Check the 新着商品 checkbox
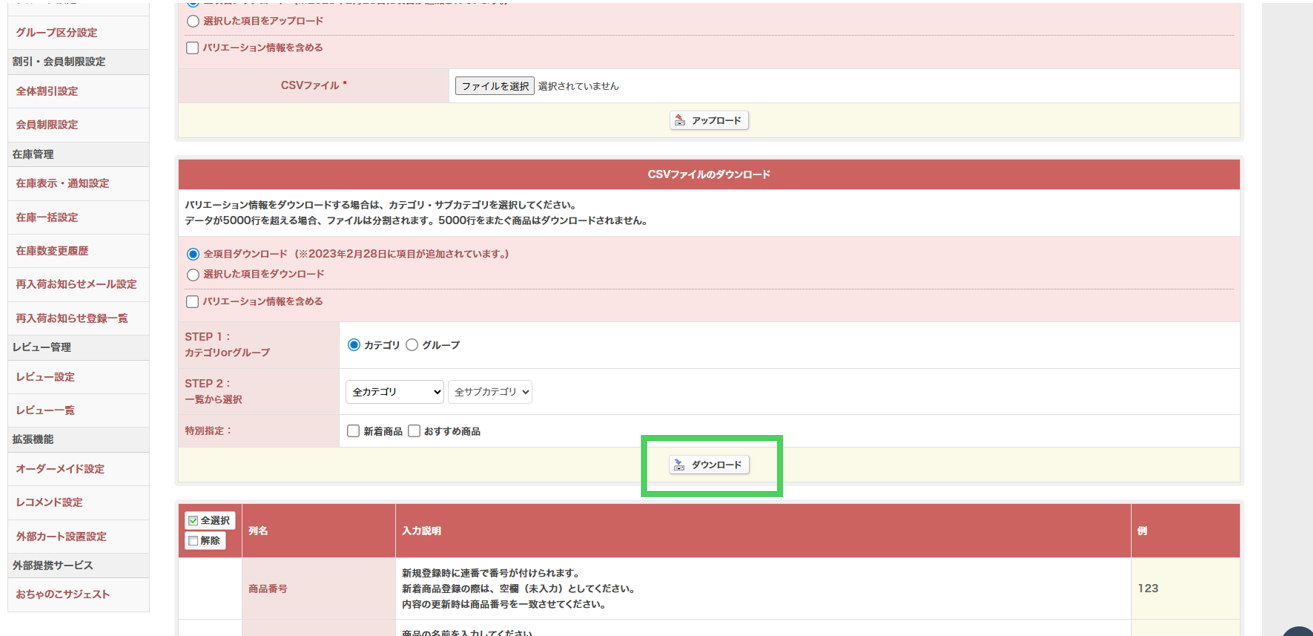The width and height of the screenshot is (1313, 636). click(x=353, y=431)
